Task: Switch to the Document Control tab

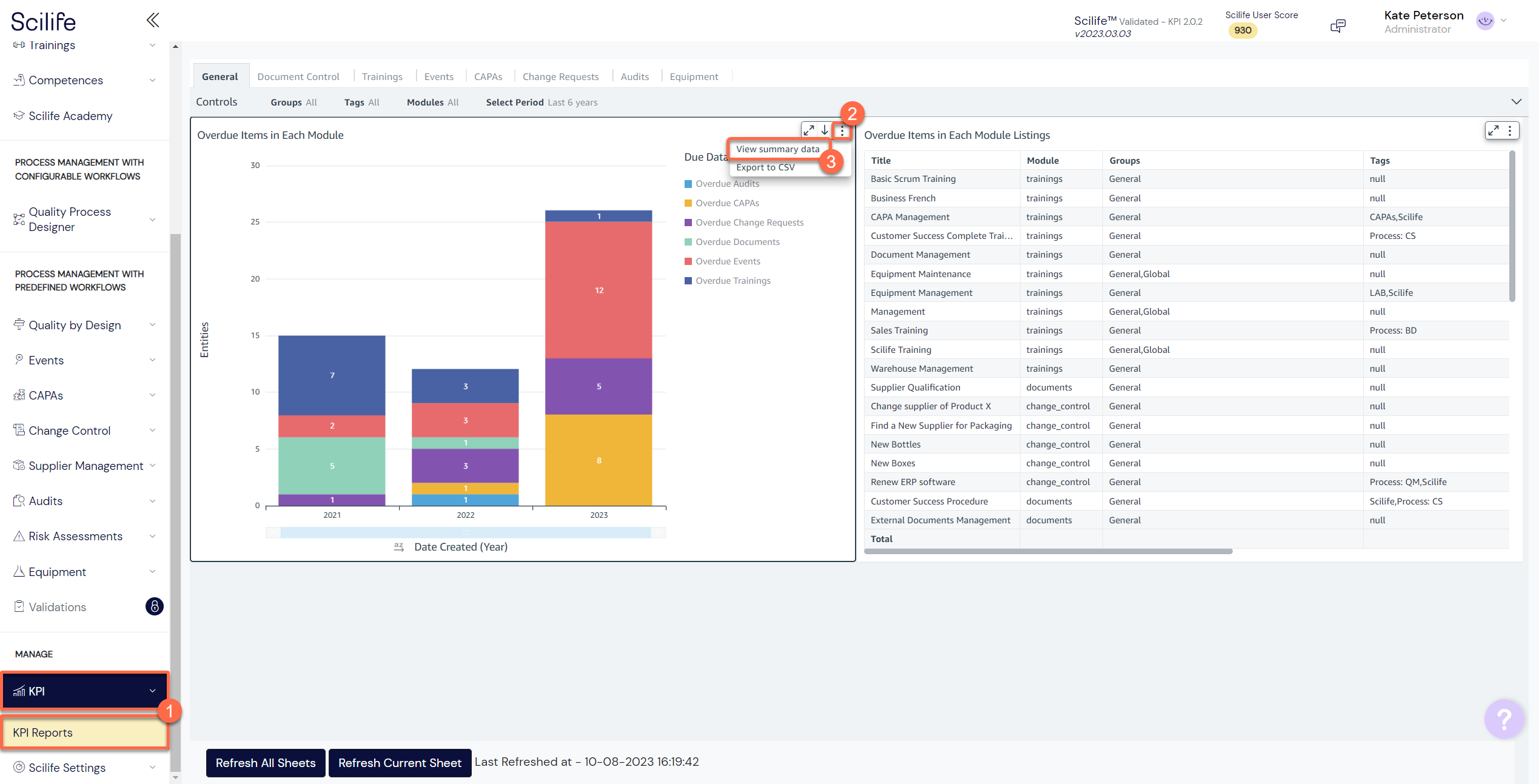Action: click(298, 76)
